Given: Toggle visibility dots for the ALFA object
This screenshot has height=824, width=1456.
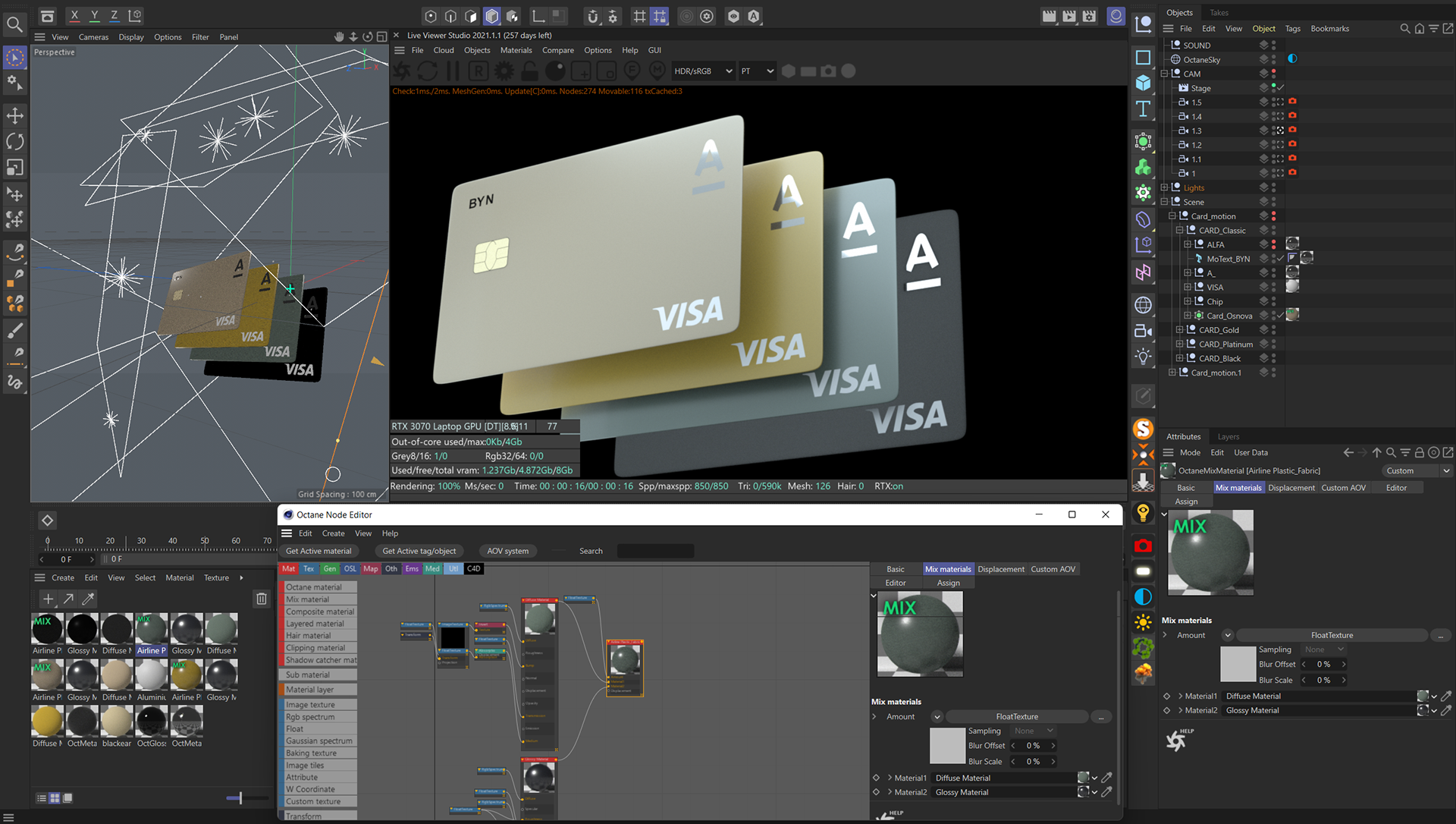Looking at the screenshot, I should pos(1273,244).
